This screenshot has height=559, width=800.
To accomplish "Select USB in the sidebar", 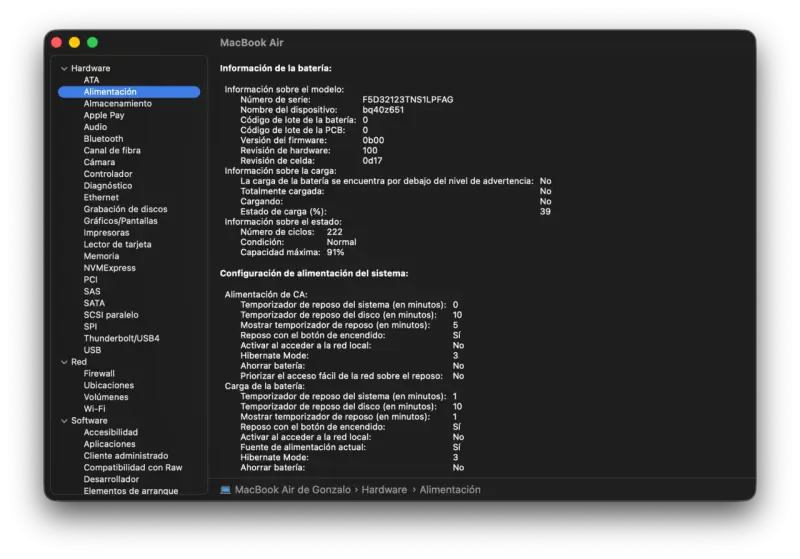I will [92, 350].
